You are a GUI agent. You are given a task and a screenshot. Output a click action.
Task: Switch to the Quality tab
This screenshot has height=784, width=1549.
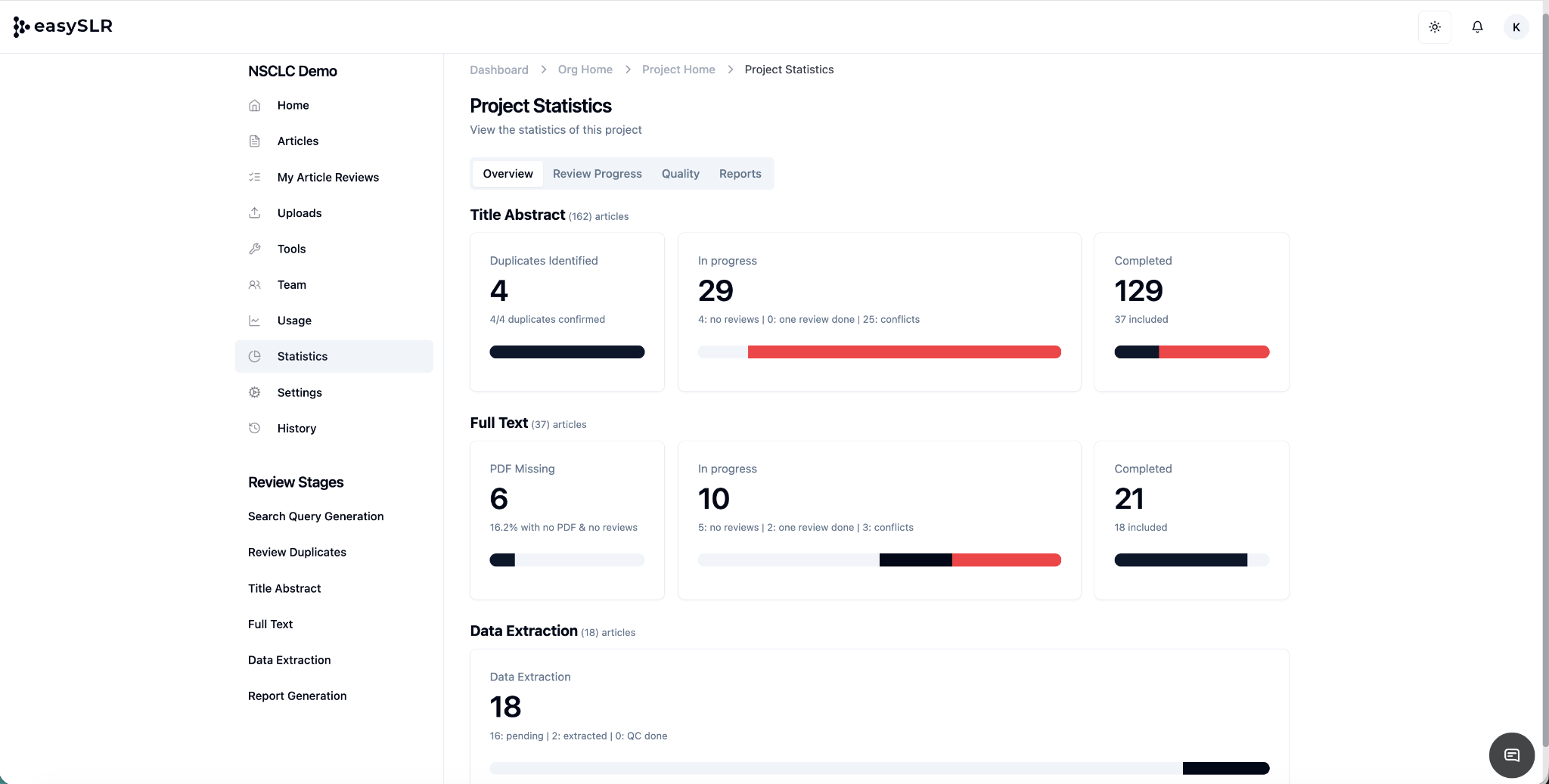(680, 174)
